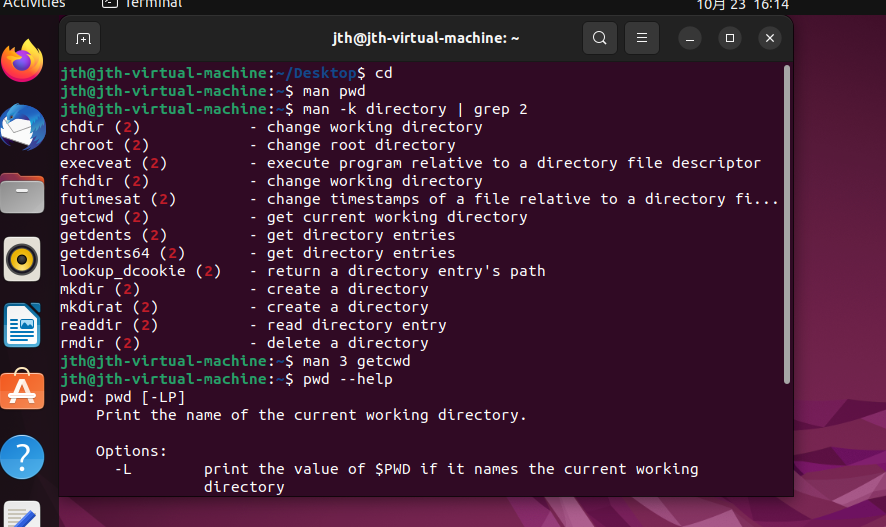Launch Firefox from the dock

(22, 60)
